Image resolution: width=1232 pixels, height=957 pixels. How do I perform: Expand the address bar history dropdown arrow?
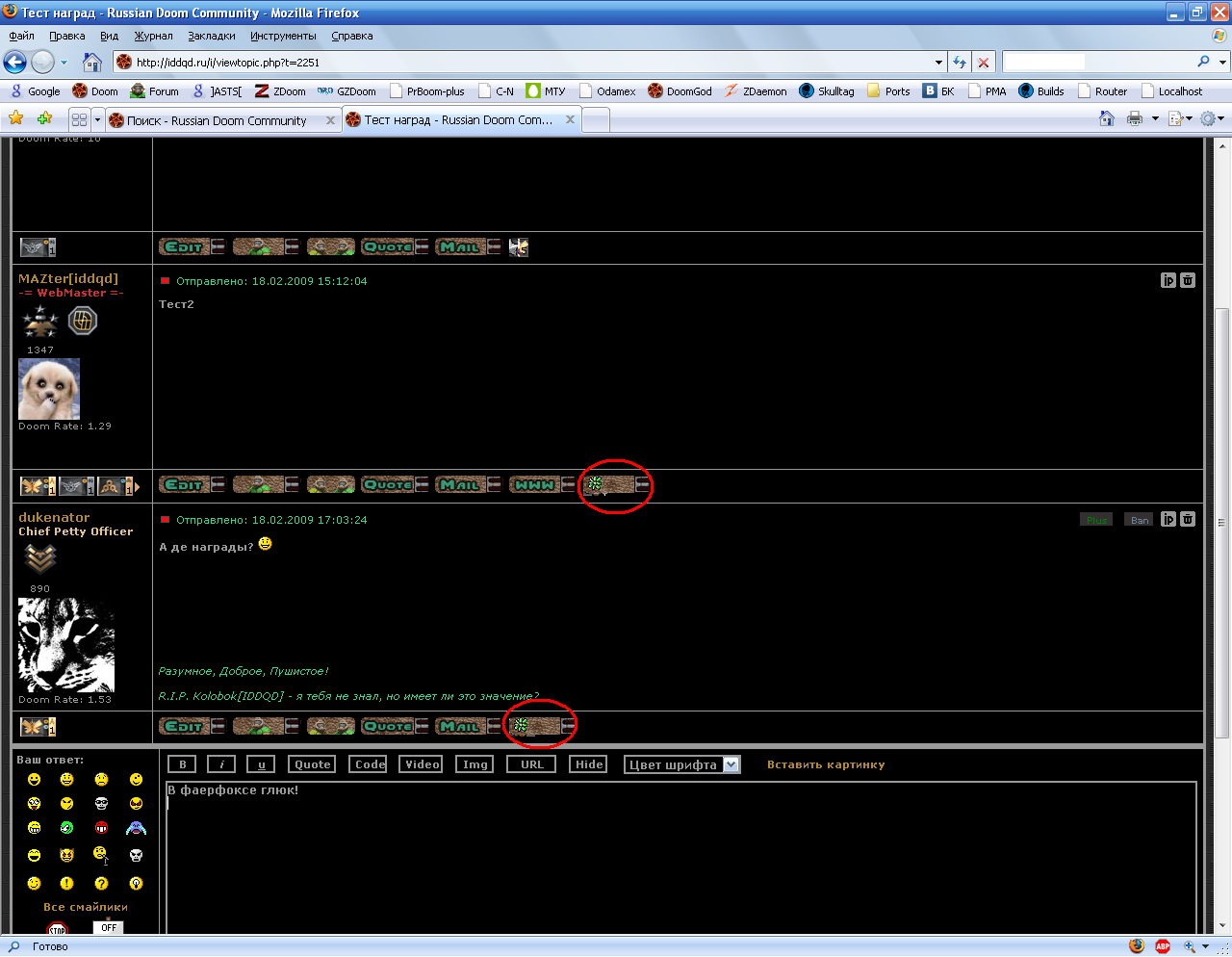coord(939,63)
